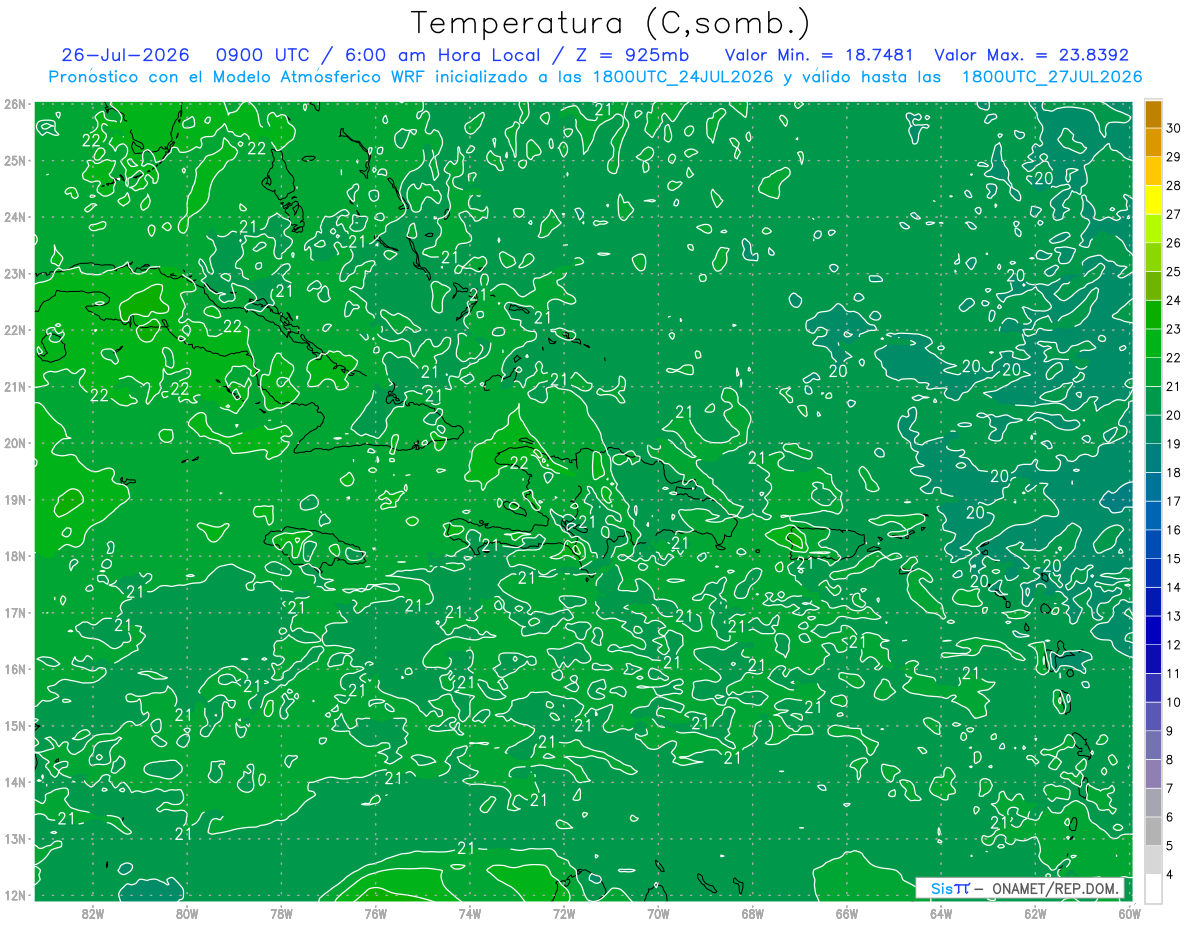Click the teal swatch between 18 and 19
Screen dimensions: 1200x927
click(x=1153, y=459)
